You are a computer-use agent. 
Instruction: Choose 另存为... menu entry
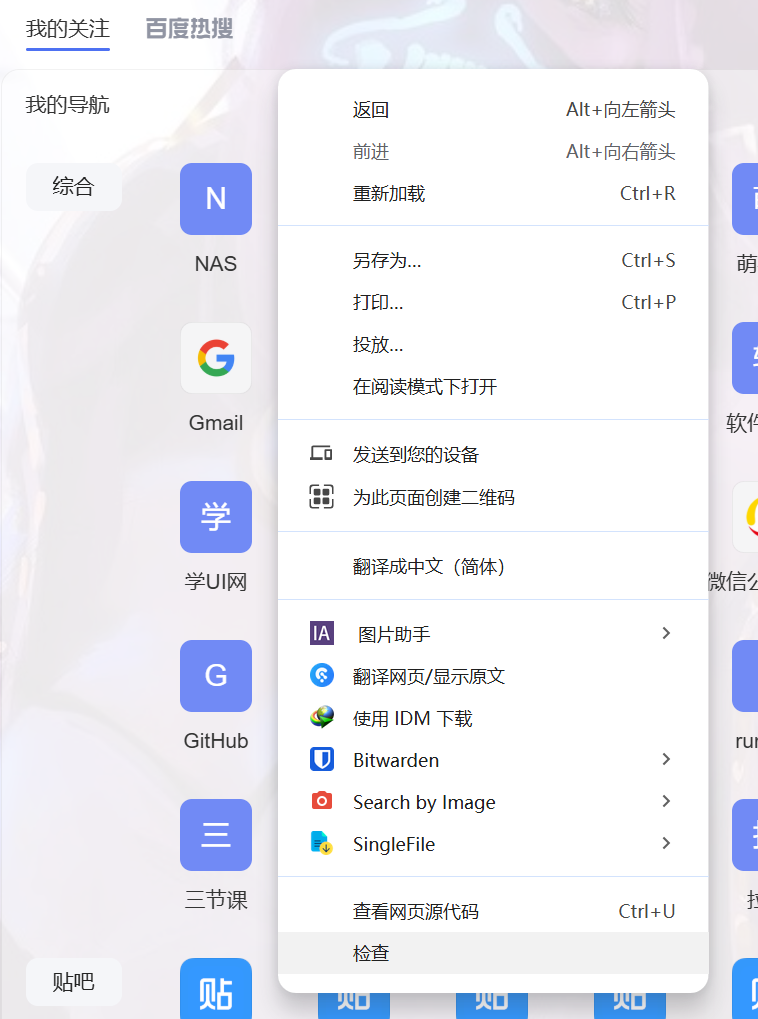click(x=386, y=261)
